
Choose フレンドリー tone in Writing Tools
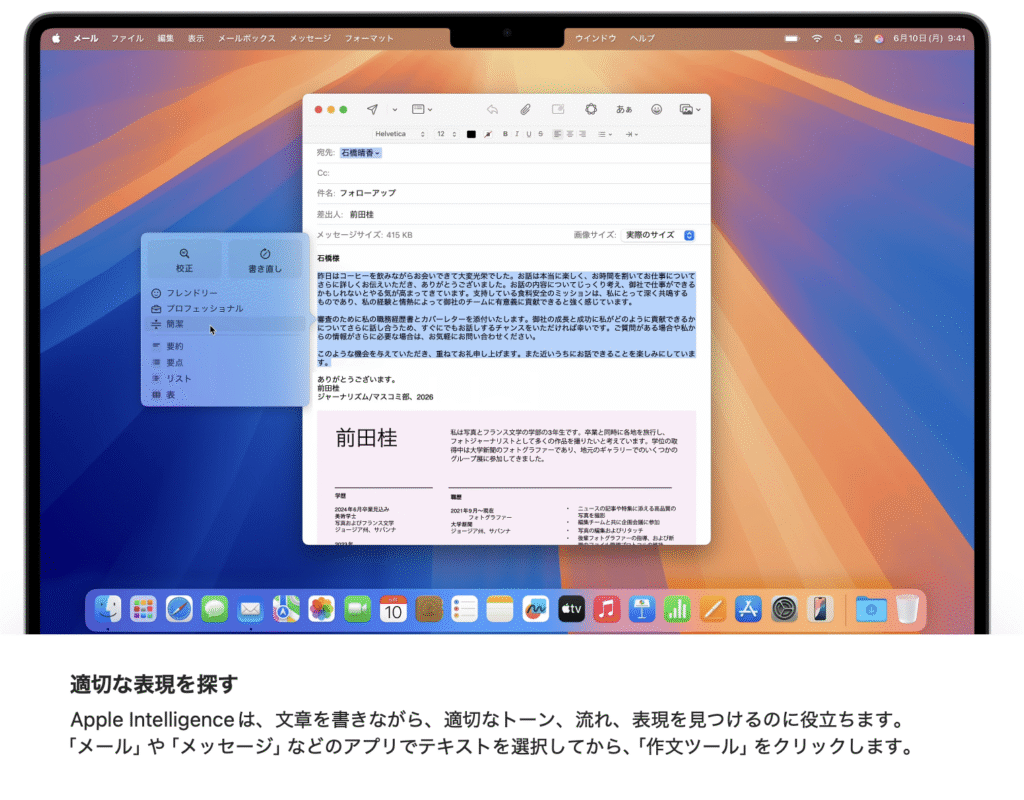point(225,293)
